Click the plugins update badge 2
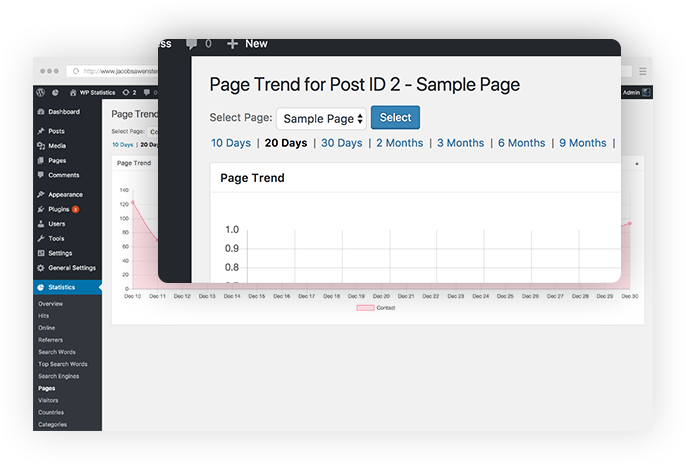 (76, 209)
